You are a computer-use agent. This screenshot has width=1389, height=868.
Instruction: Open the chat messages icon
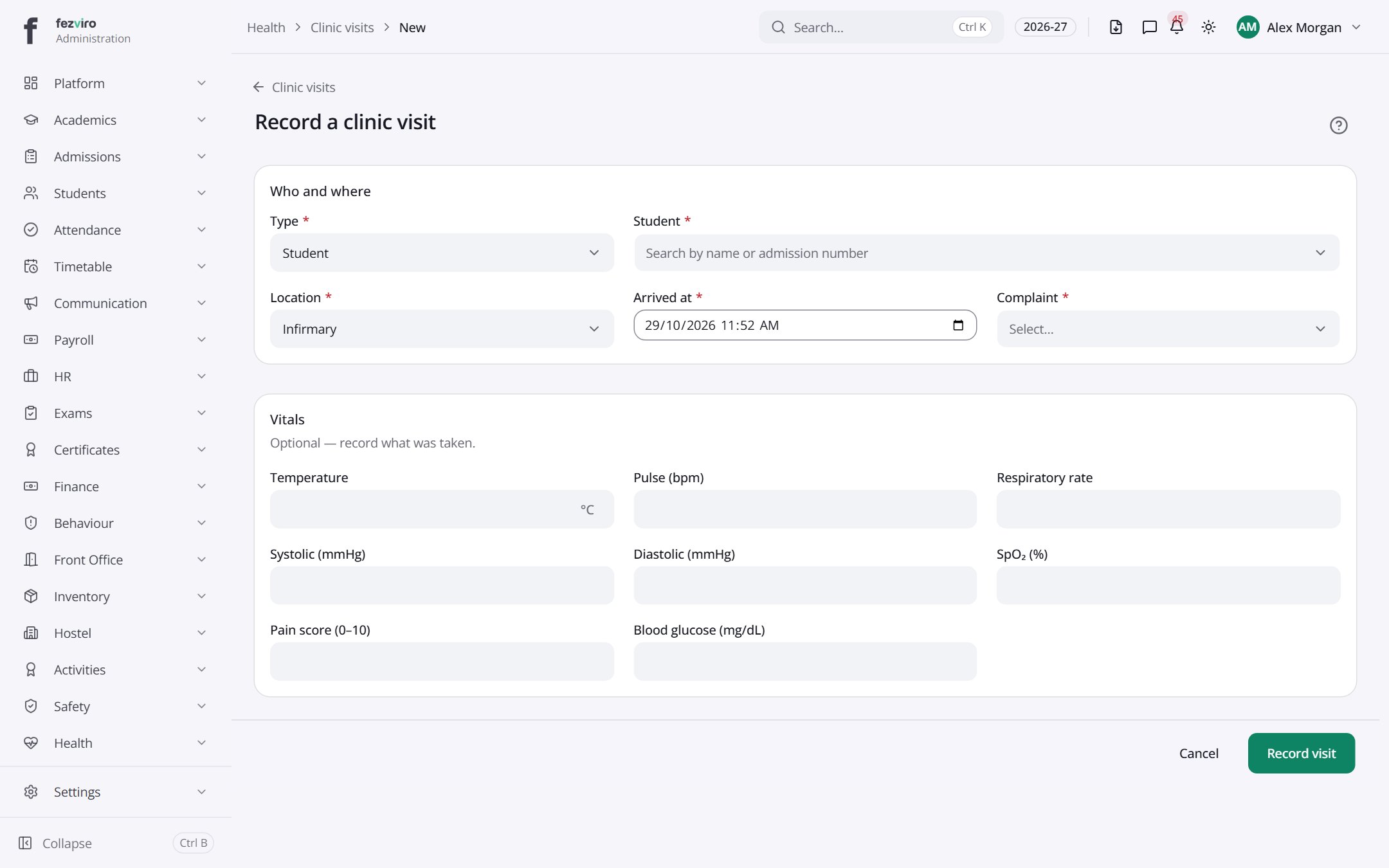pyautogui.click(x=1149, y=27)
